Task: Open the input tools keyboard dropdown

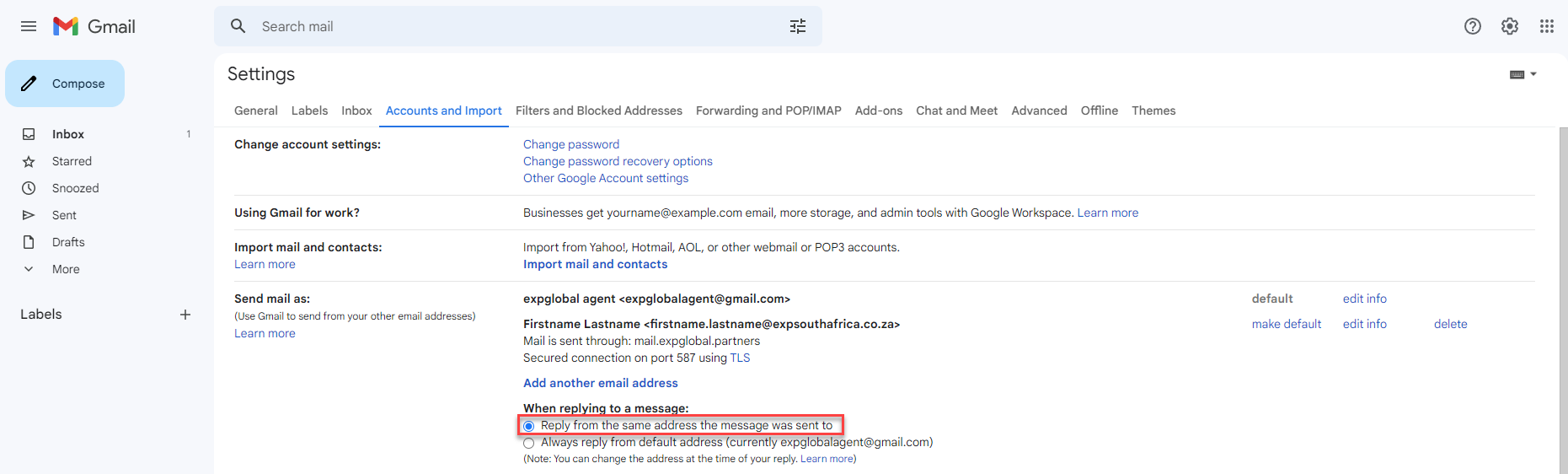Action: click(x=1523, y=74)
